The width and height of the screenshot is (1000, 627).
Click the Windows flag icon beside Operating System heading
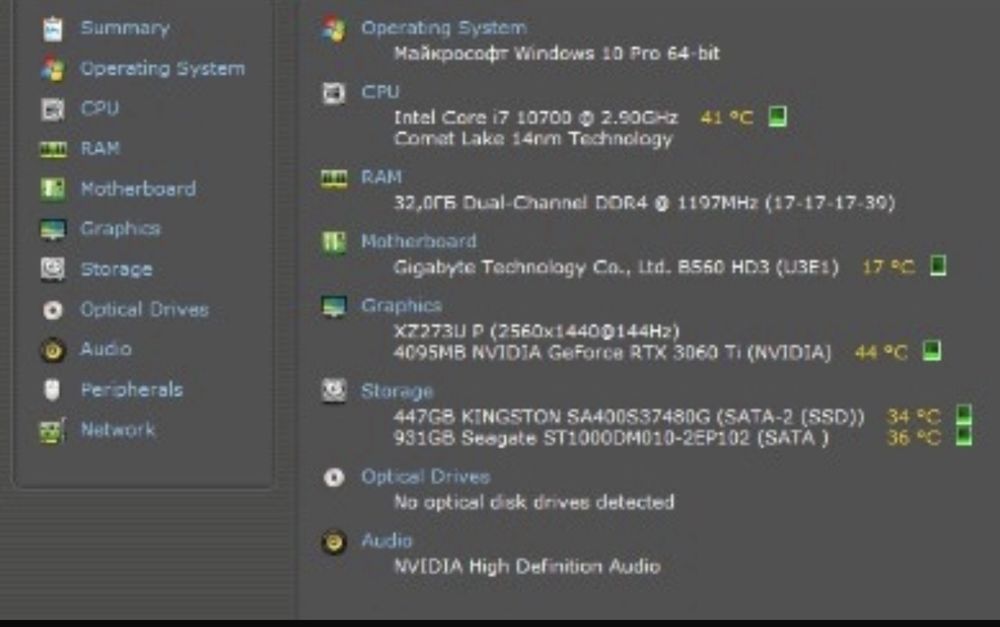click(334, 29)
